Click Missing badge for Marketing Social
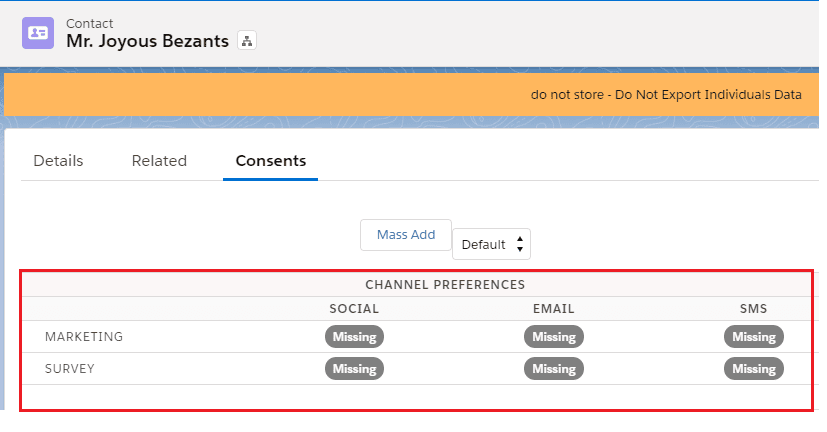The image size is (827, 432). click(354, 337)
